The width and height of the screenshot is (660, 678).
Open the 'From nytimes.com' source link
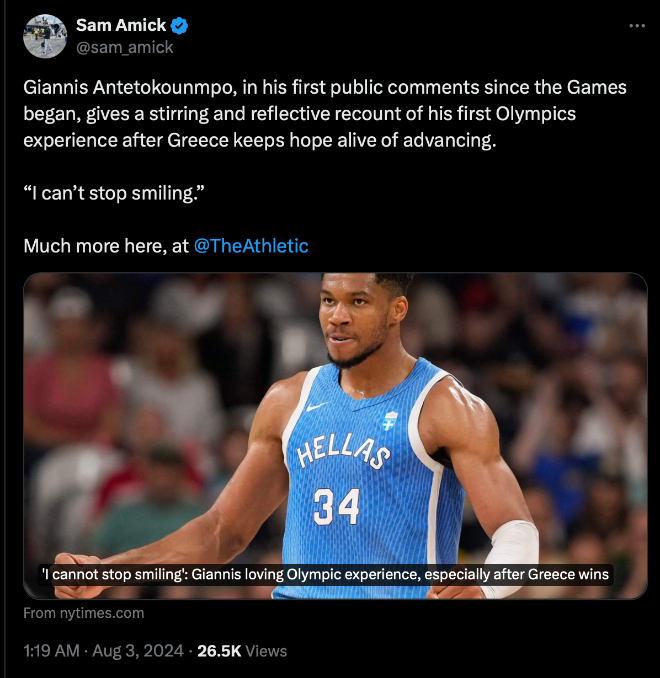pos(83,613)
